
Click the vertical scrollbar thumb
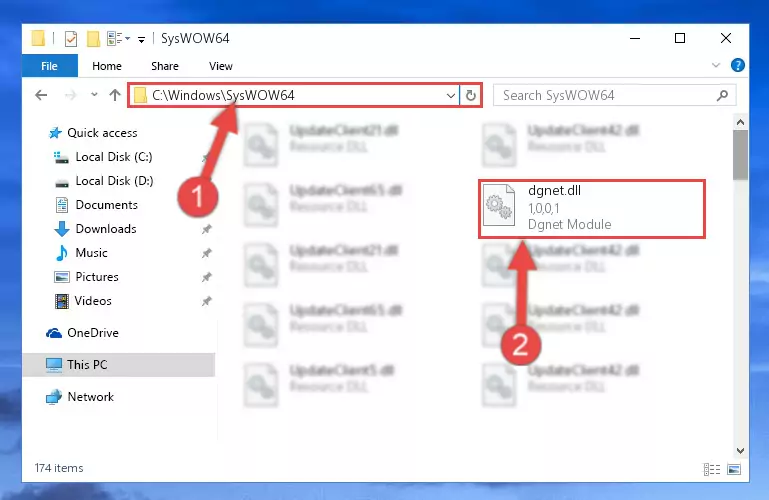pyautogui.click(x=741, y=154)
